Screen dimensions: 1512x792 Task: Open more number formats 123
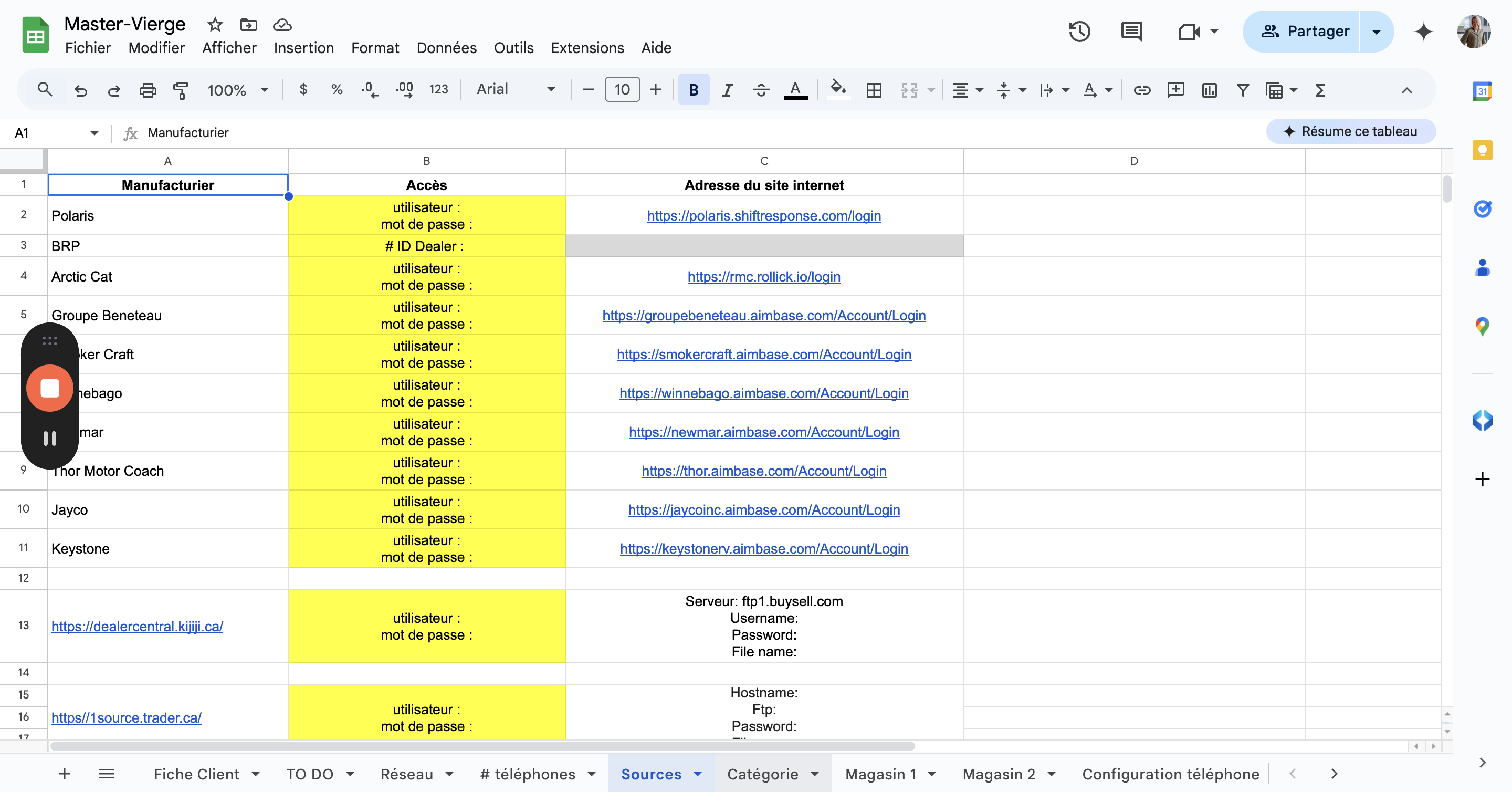(x=438, y=90)
